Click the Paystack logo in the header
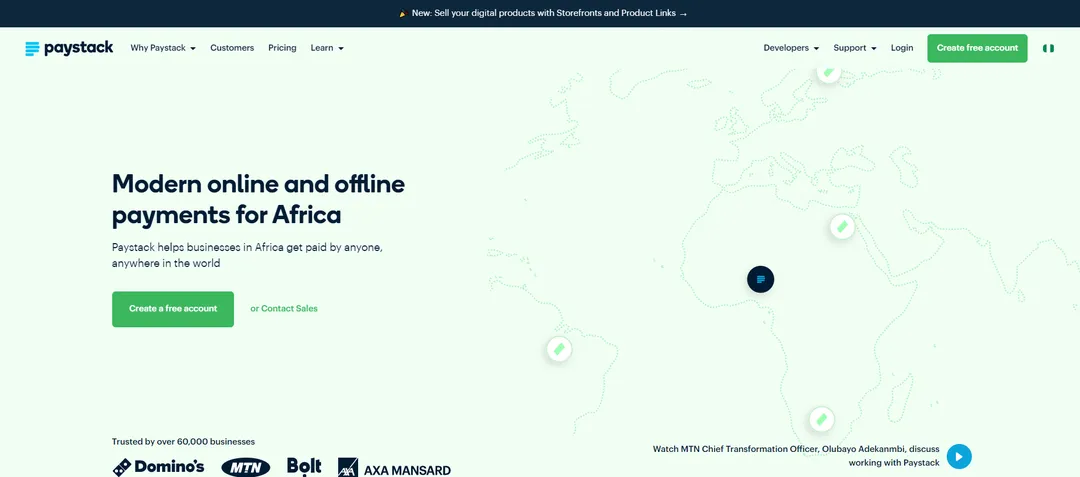 pyautogui.click(x=69, y=48)
